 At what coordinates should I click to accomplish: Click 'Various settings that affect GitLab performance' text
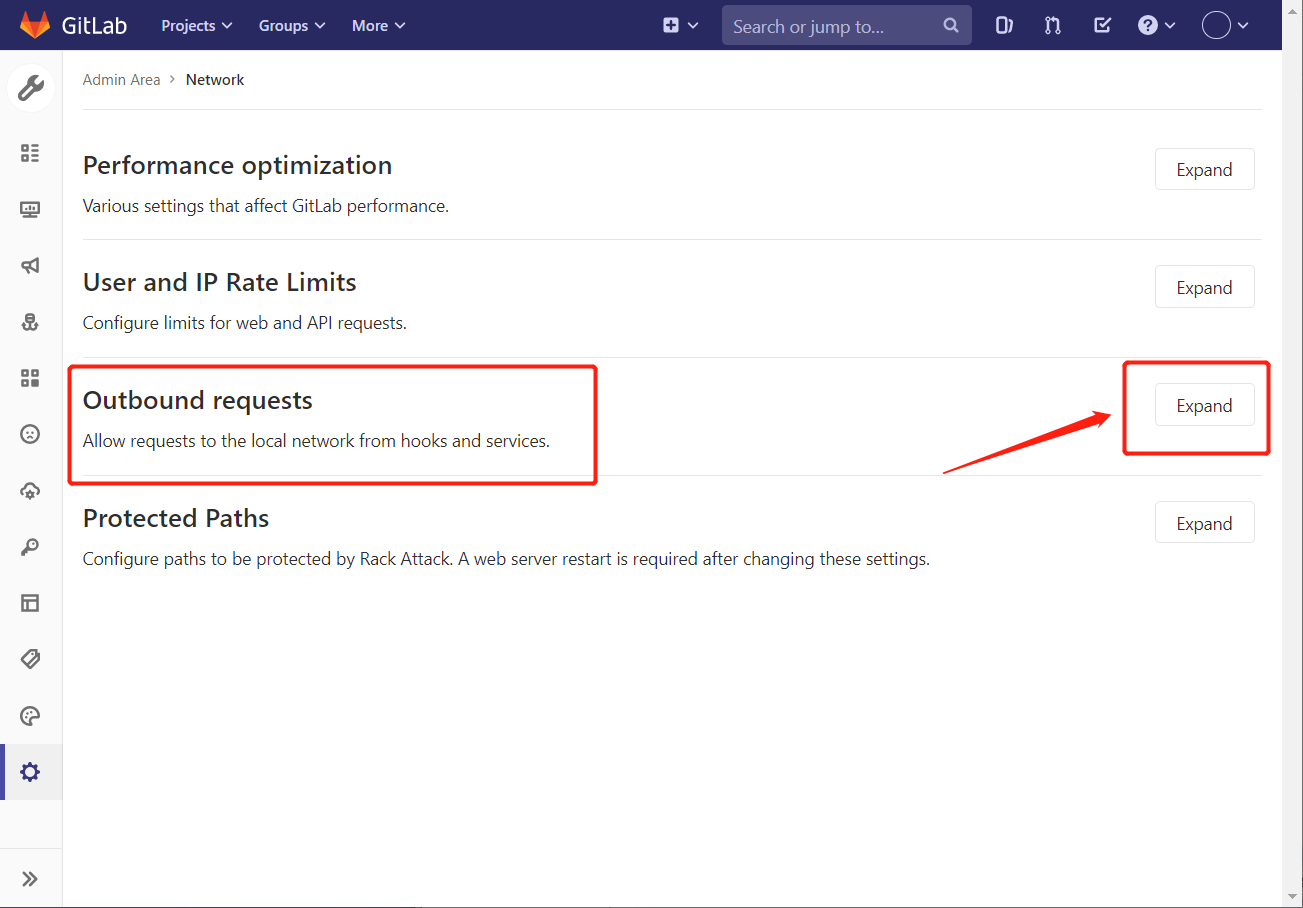coord(266,206)
